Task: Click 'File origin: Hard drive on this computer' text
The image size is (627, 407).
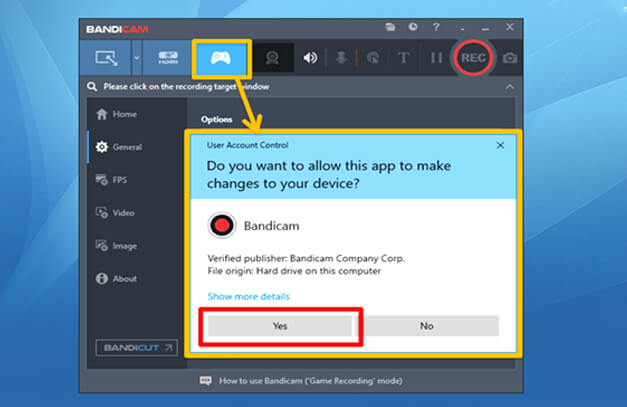Action: click(294, 271)
